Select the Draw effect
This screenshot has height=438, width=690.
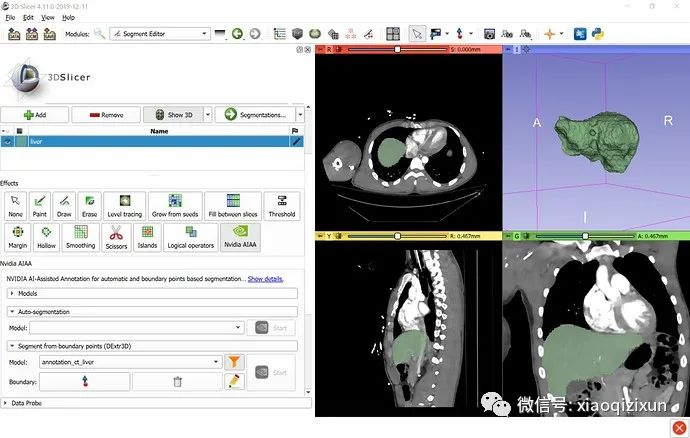click(x=64, y=206)
